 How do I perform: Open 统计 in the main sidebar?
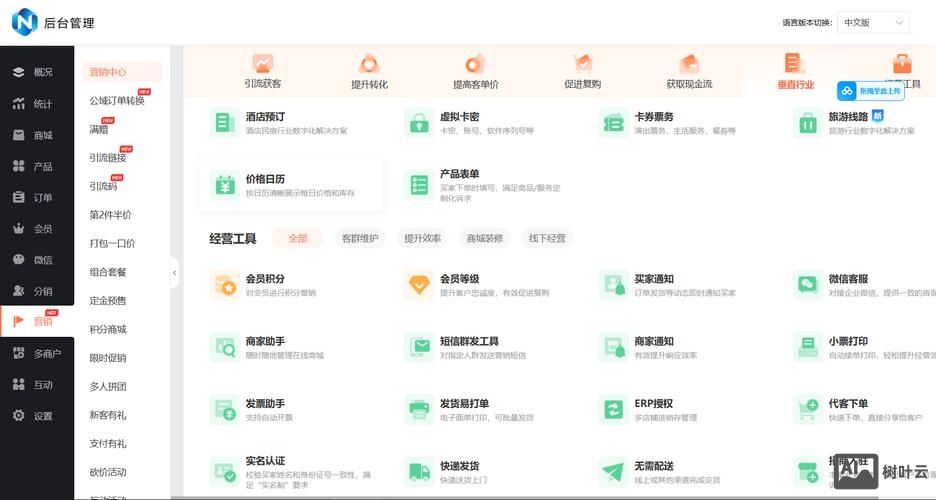tap(37, 104)
